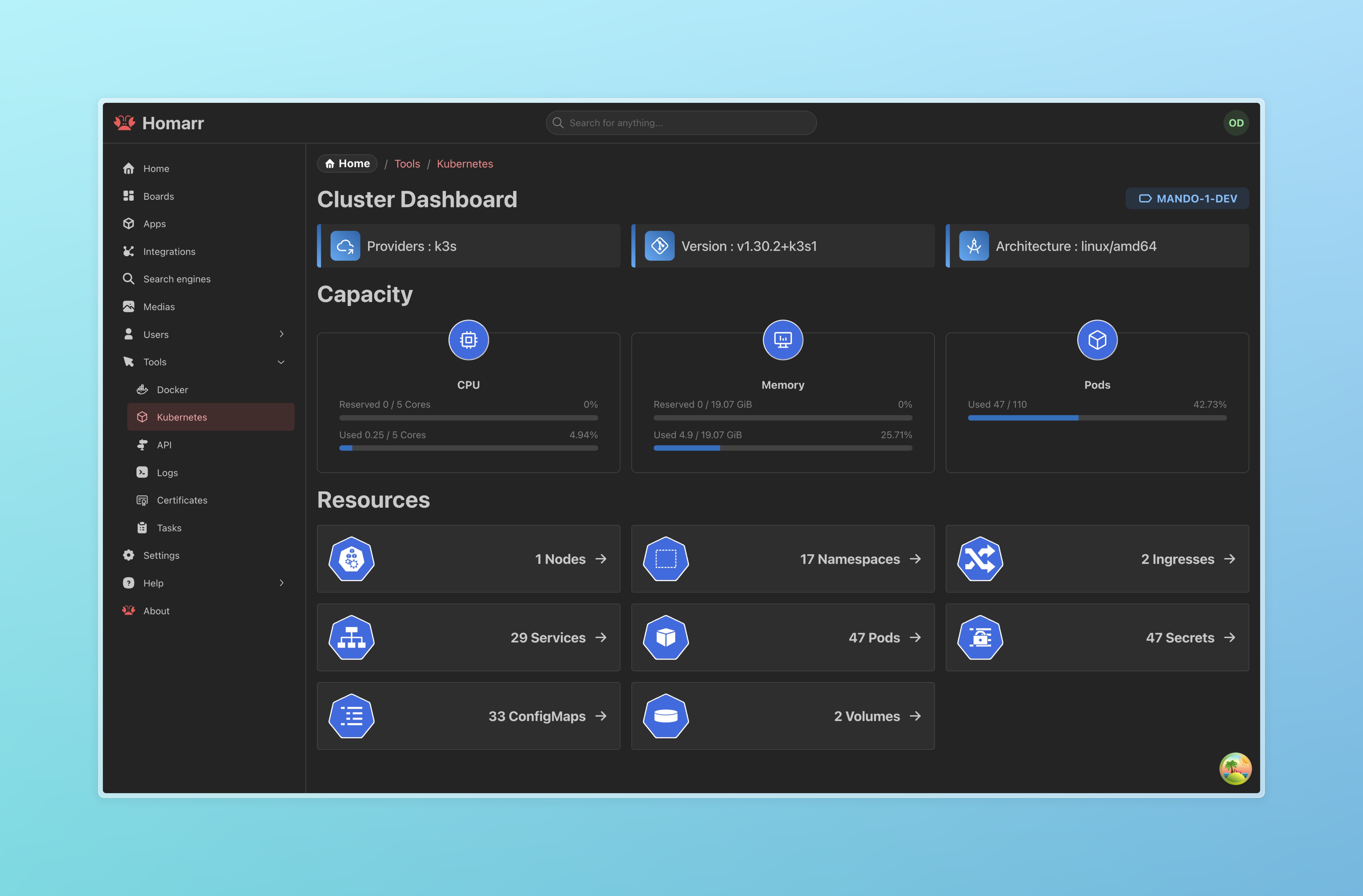
Task: Open the Logs section under Tools
Action: [x=167, y=472]
